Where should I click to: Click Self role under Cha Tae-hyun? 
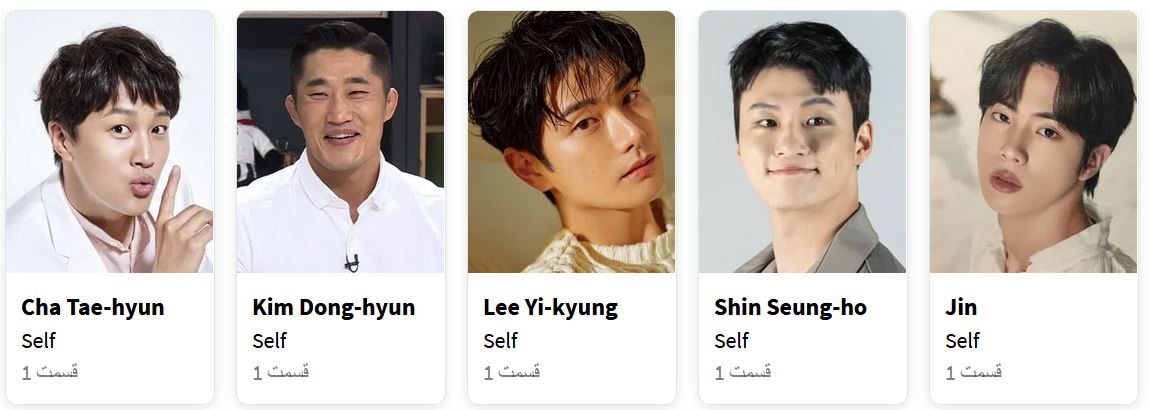tap(38, 341)
